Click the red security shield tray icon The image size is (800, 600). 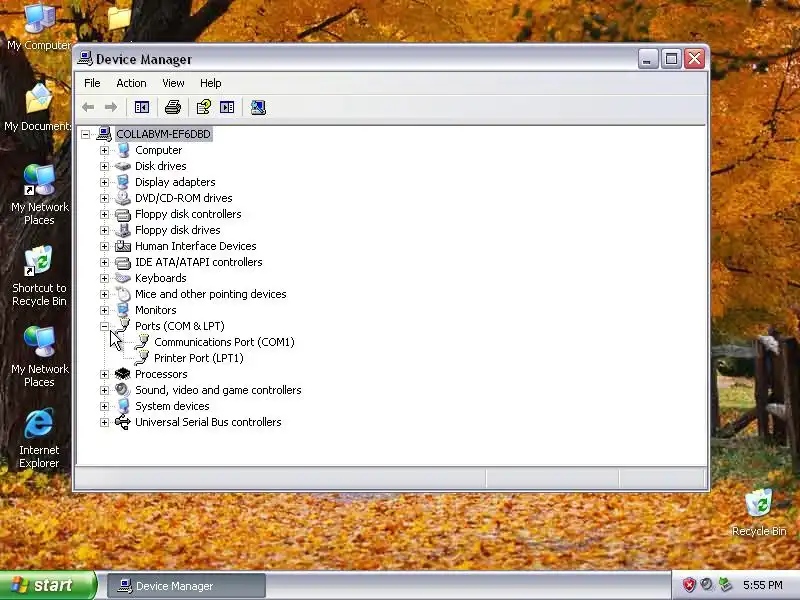(x=689, y=585)
